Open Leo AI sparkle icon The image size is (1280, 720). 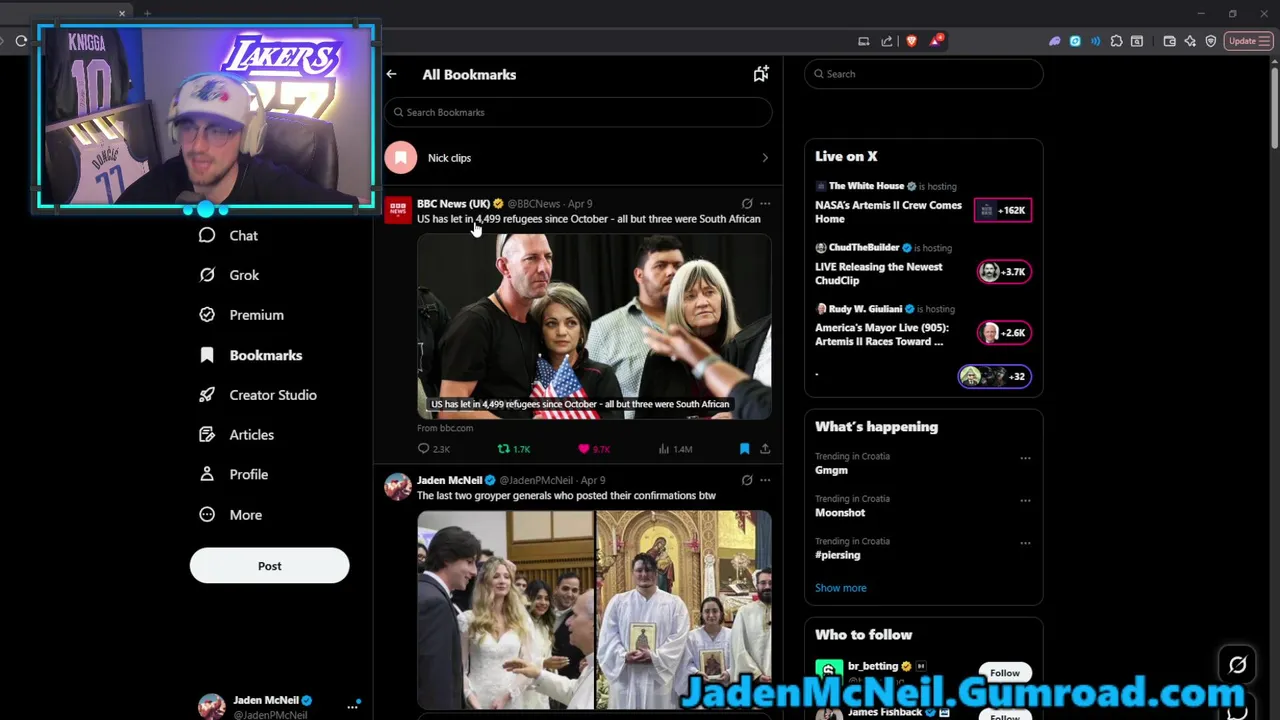coord(1190,41)
